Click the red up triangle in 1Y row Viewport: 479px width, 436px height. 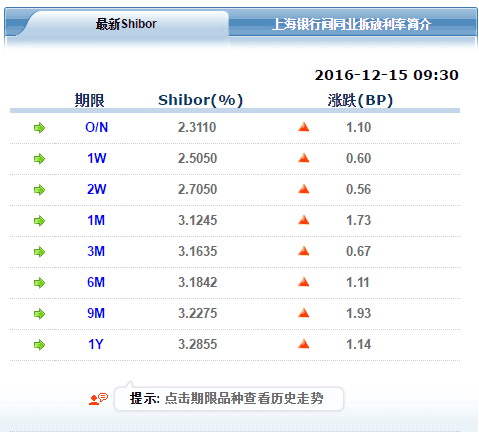[304, 344]
